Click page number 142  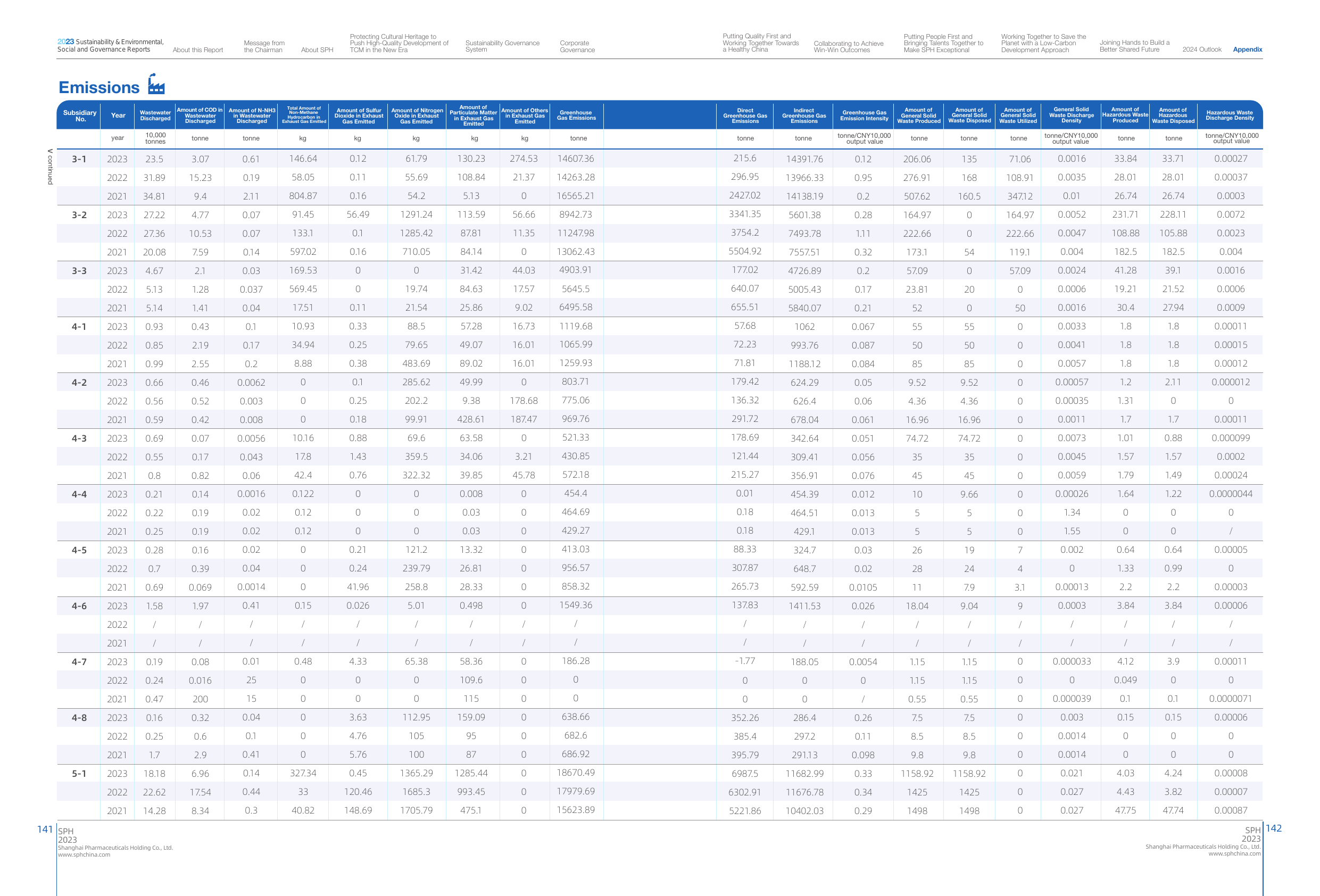1273,828
